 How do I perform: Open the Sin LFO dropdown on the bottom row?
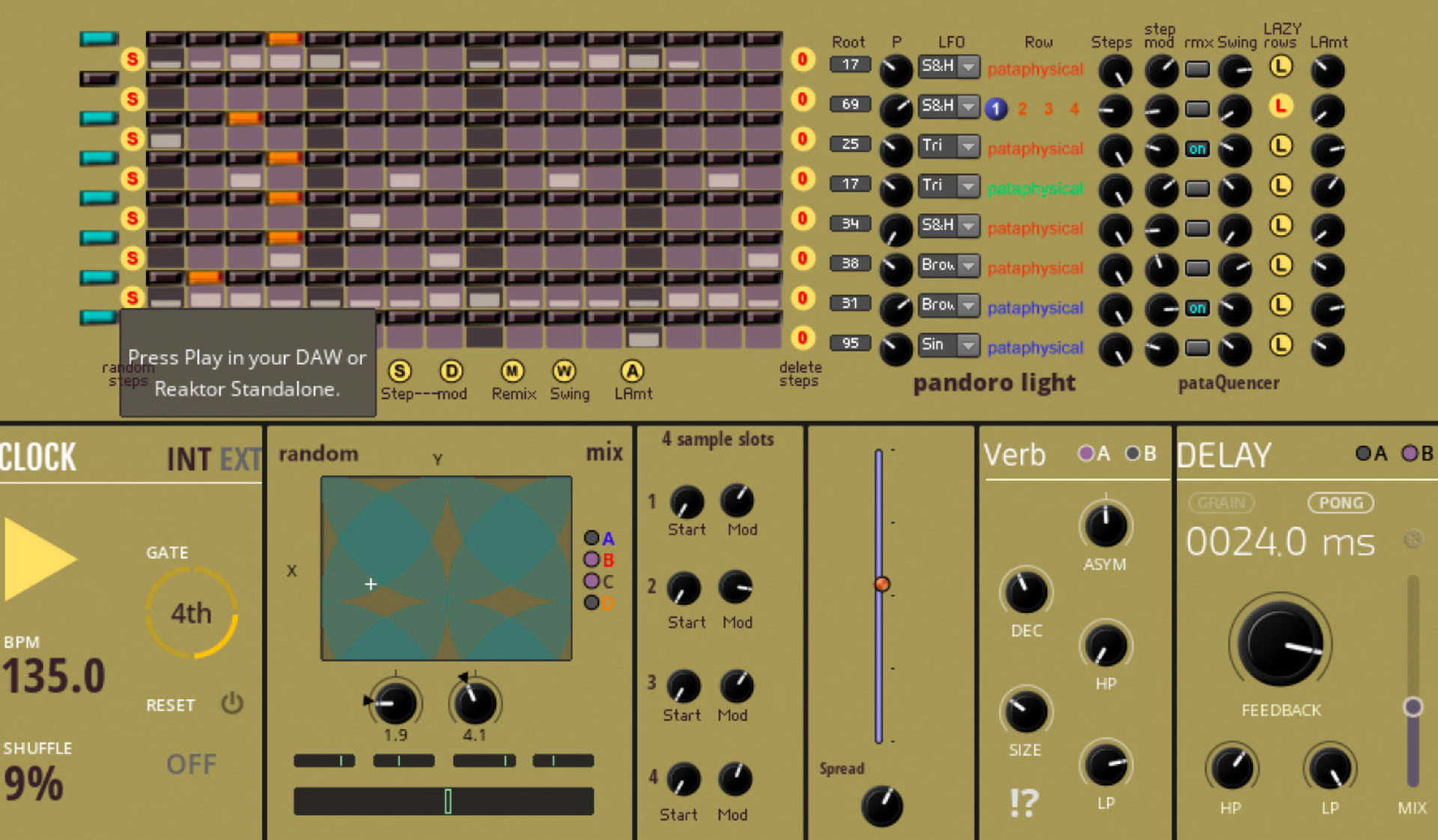pos(947,345)
